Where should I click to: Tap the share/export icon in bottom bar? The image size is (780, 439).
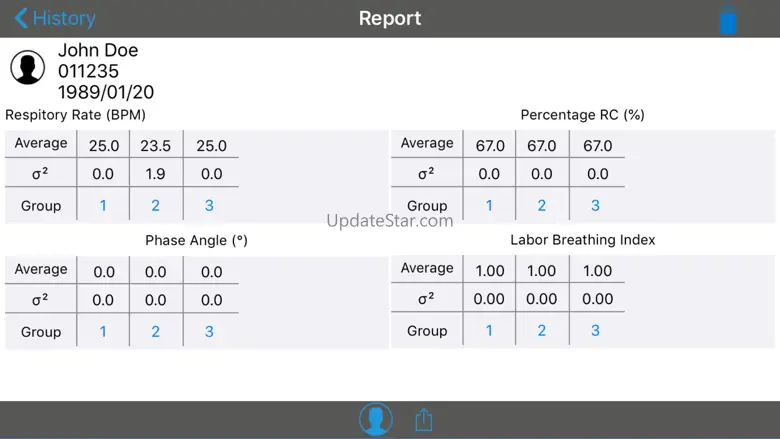pyautogui.click(x=424, y=420)
